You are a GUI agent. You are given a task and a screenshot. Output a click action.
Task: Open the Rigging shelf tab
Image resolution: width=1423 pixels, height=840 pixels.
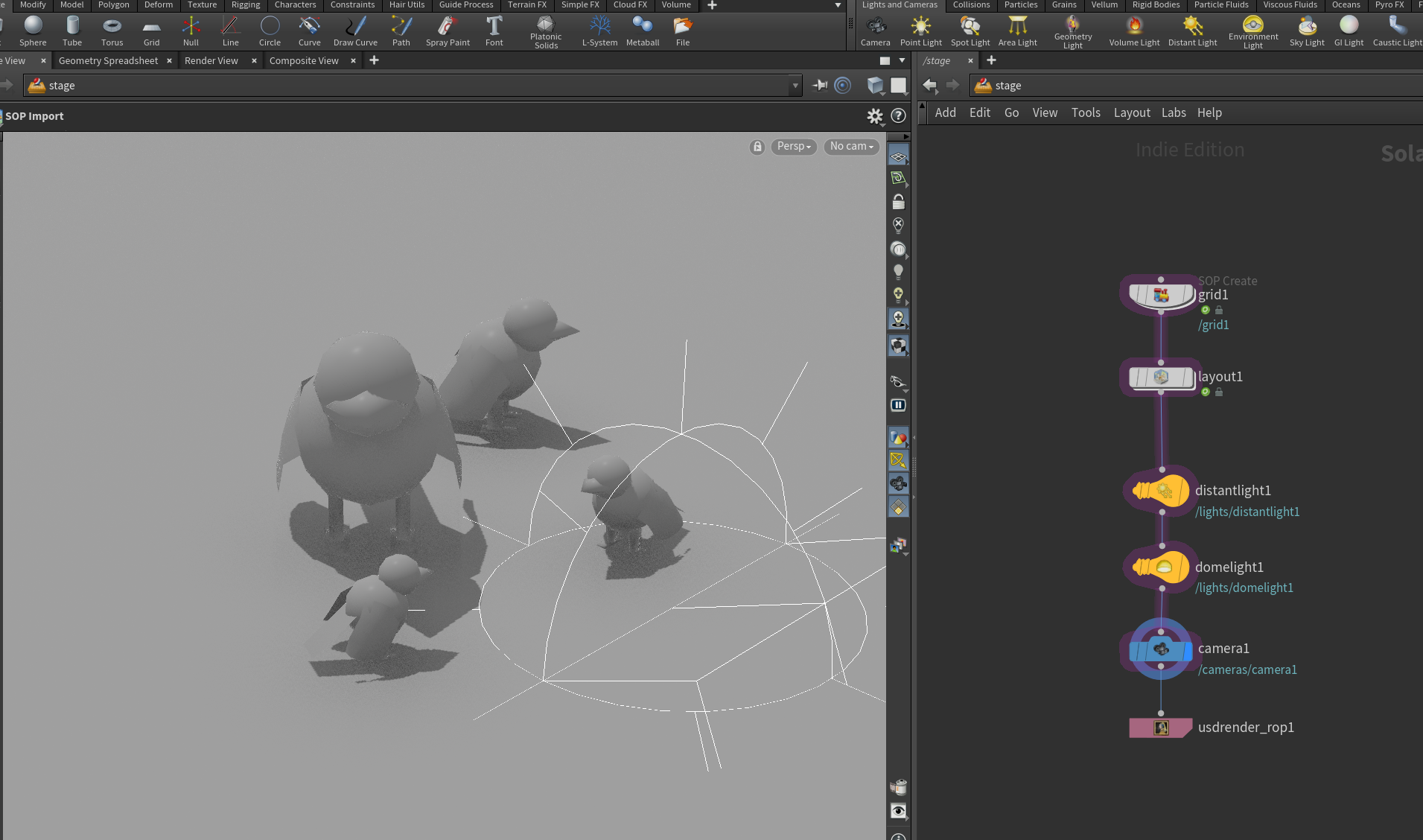[246, 5]
